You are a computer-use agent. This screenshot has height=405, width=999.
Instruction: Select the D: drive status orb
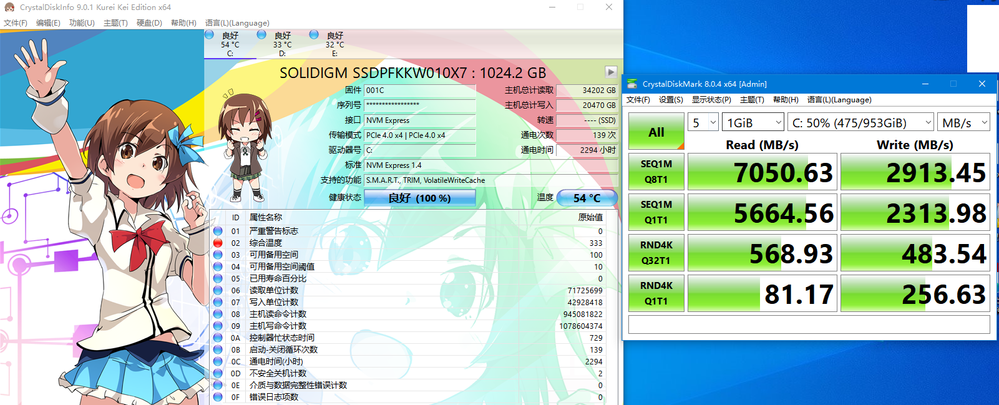point(261,36)
